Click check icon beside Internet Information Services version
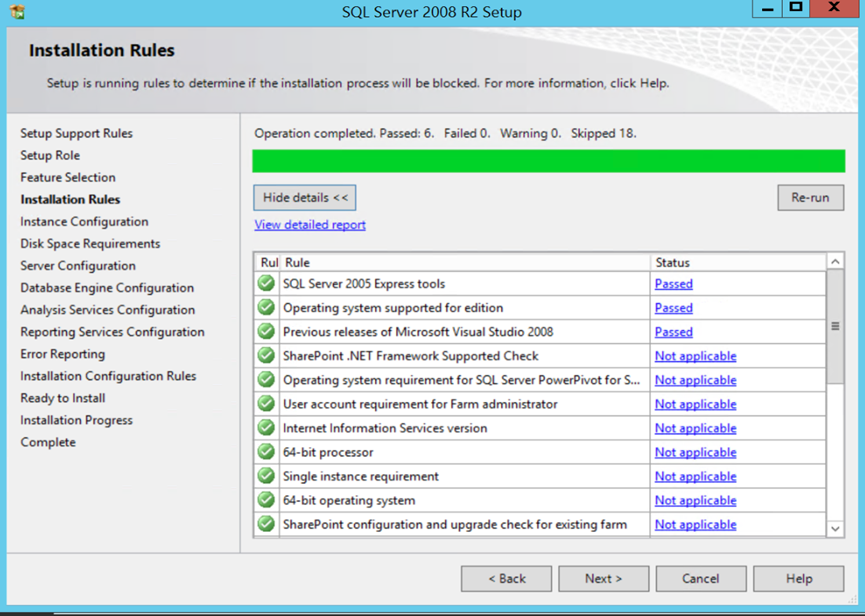The image size is (865, 616). tap(266, 428)
